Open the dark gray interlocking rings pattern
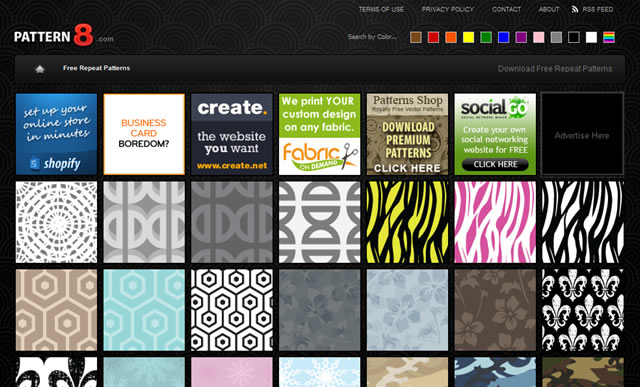The height and width of the screenshot is (387, 640). coord(232,222)
